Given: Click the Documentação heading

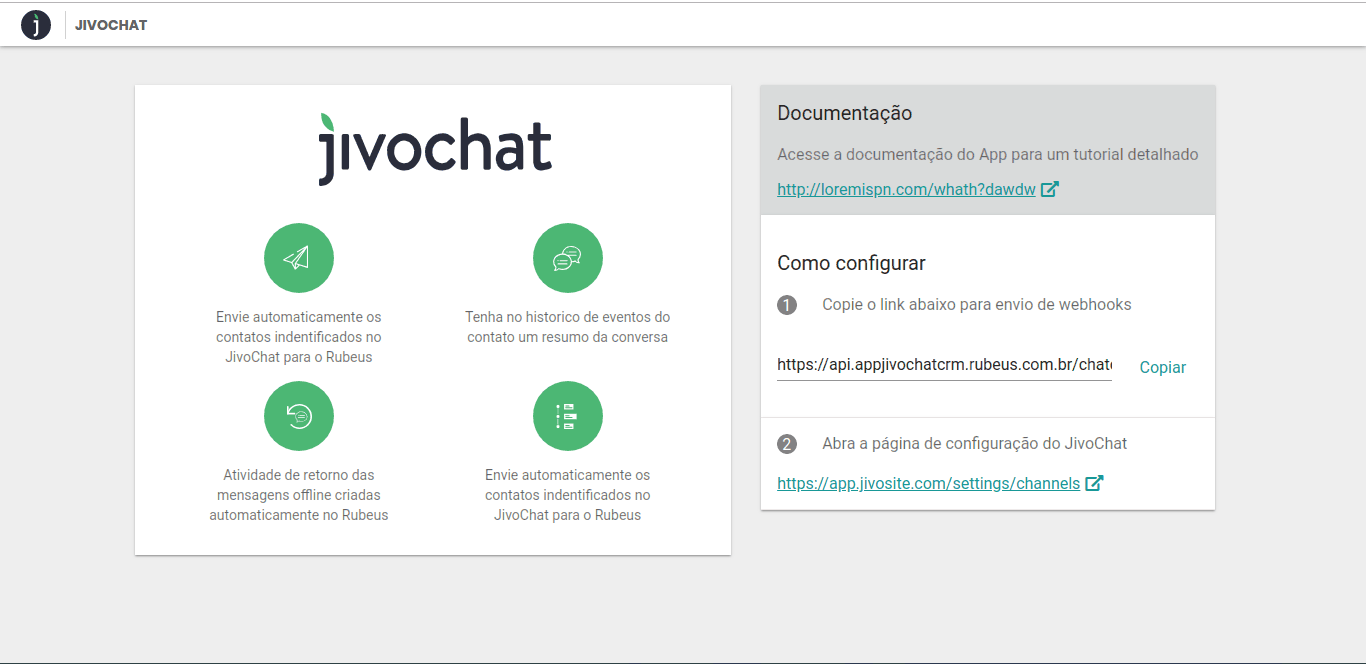Looking at the screenshot, I should pos(844,113).
